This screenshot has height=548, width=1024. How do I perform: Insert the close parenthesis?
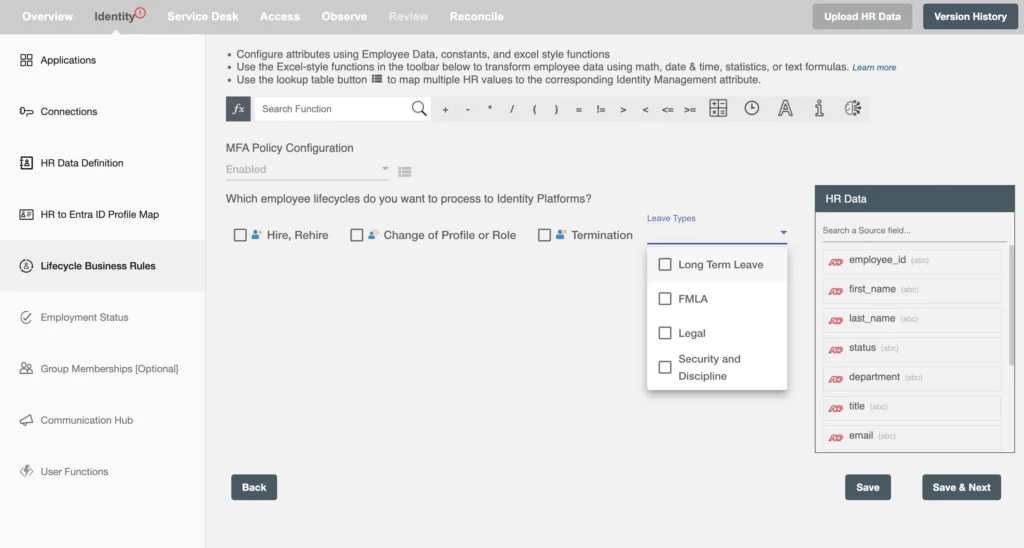[556, 110]
